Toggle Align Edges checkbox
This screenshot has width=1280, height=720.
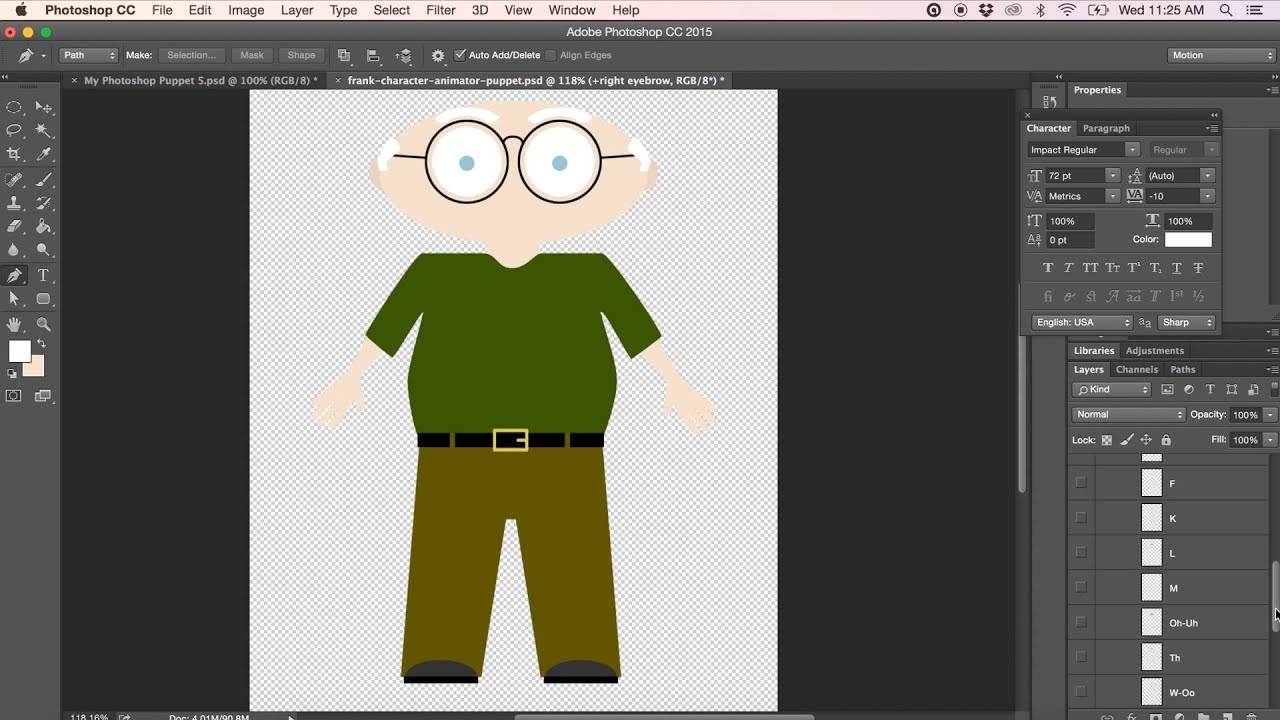coord(551,55)
